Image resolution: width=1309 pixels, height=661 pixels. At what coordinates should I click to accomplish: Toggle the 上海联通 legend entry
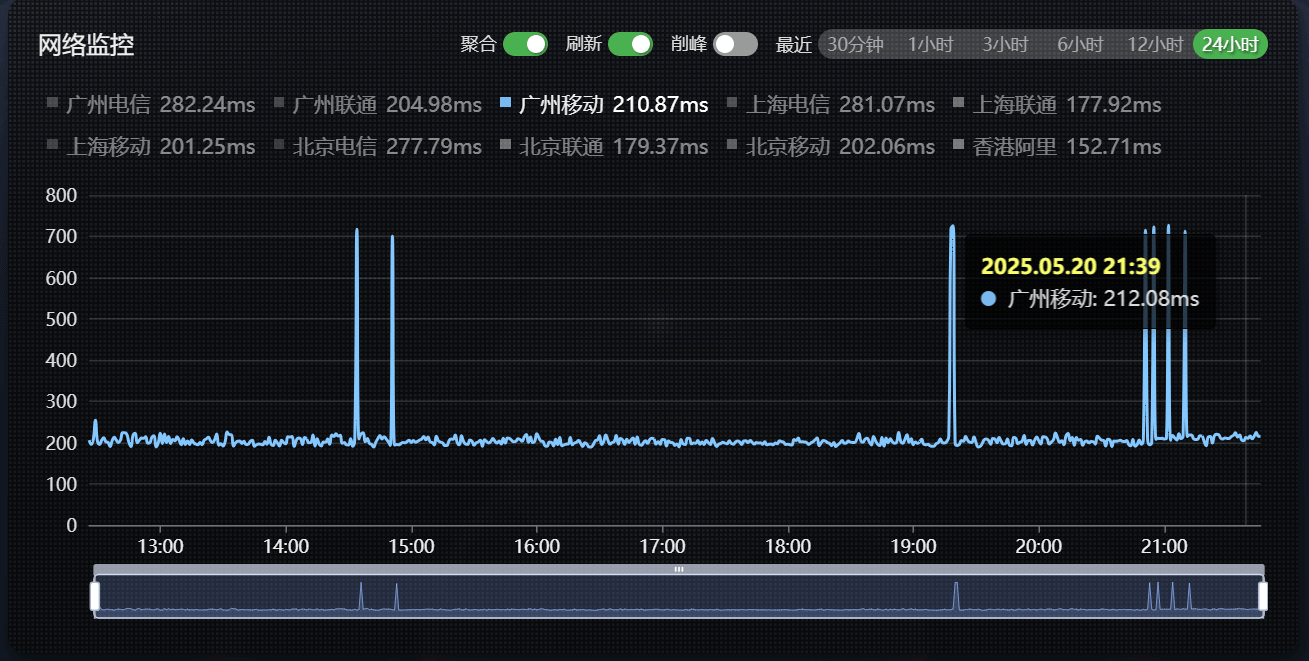click(1057, 105)
